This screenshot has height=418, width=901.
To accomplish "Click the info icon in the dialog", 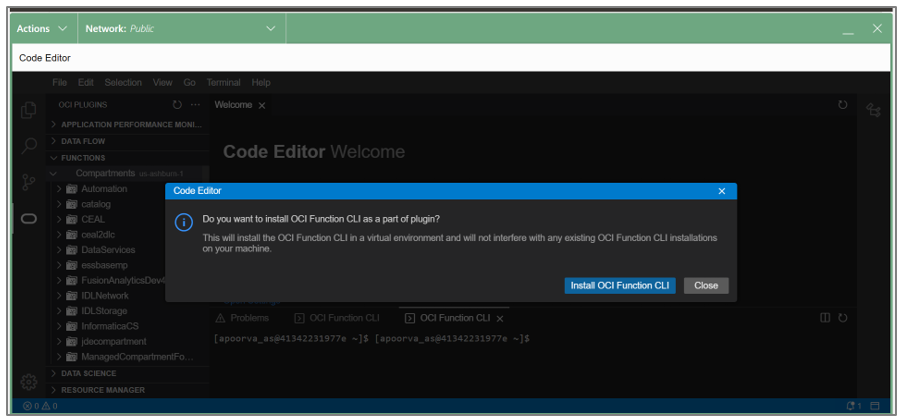I will click(x=183, y=223).
